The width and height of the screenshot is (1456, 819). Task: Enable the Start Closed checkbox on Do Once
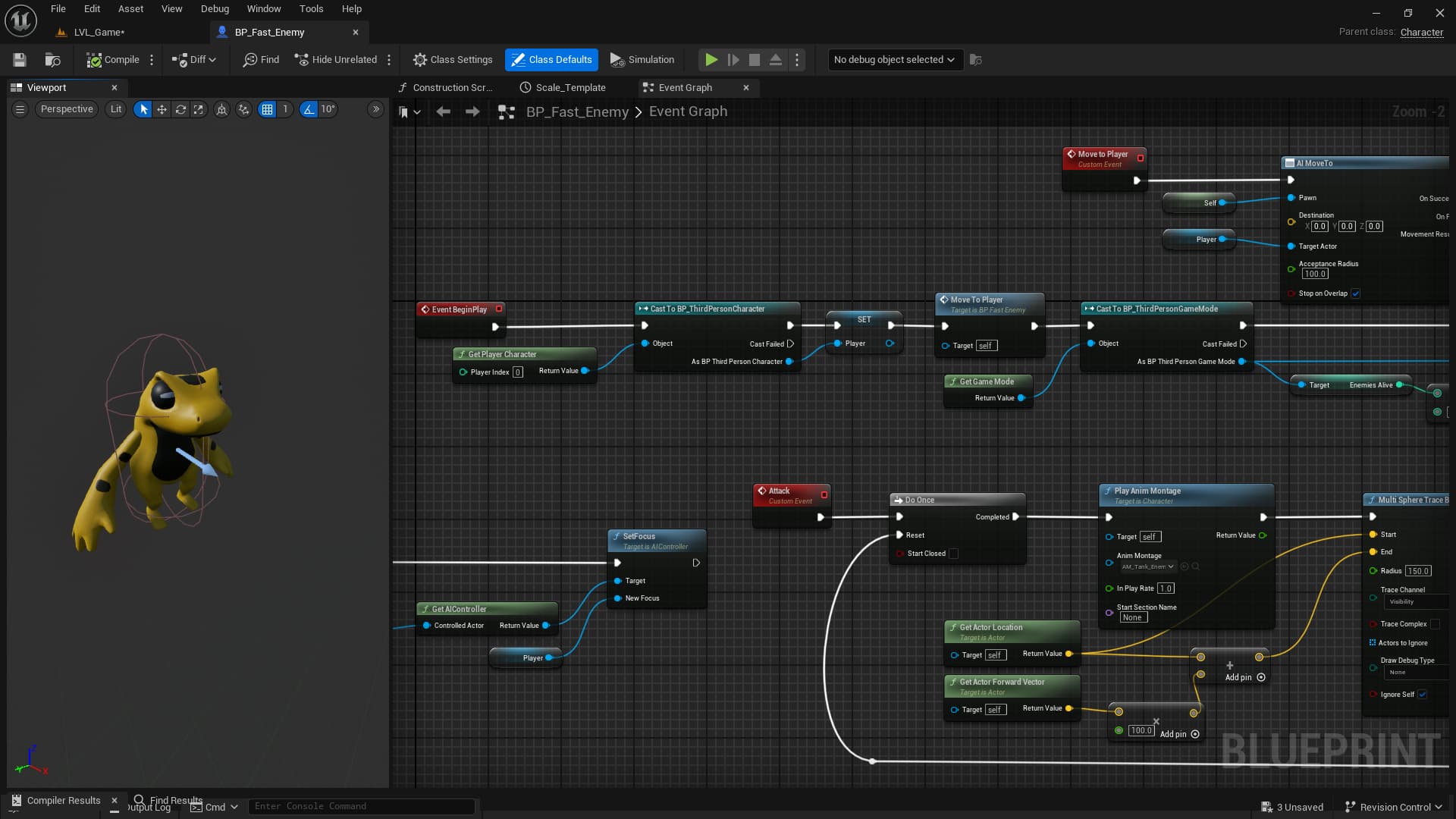954,554
